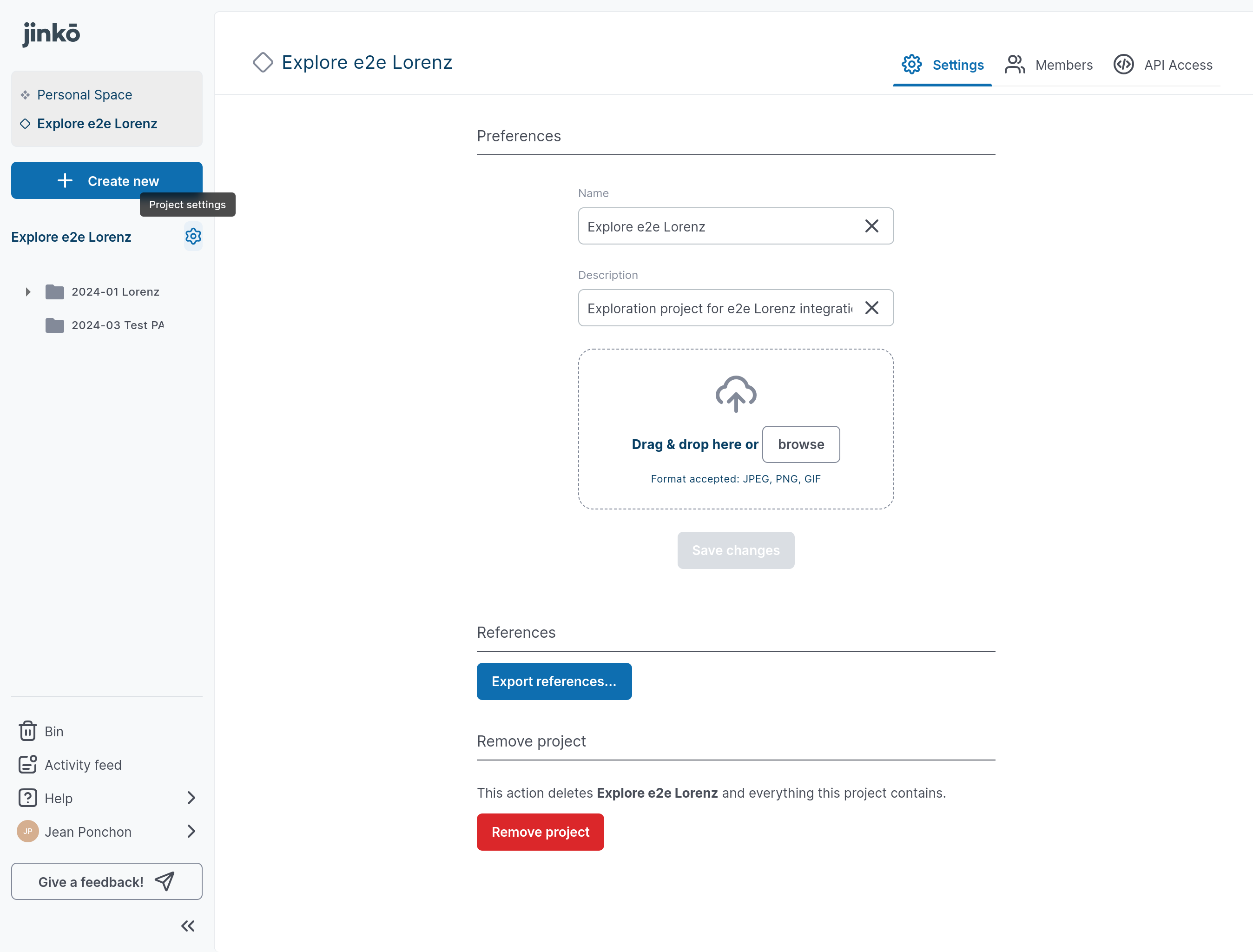Clear the Description field with X icon

(x=871, y=308)
